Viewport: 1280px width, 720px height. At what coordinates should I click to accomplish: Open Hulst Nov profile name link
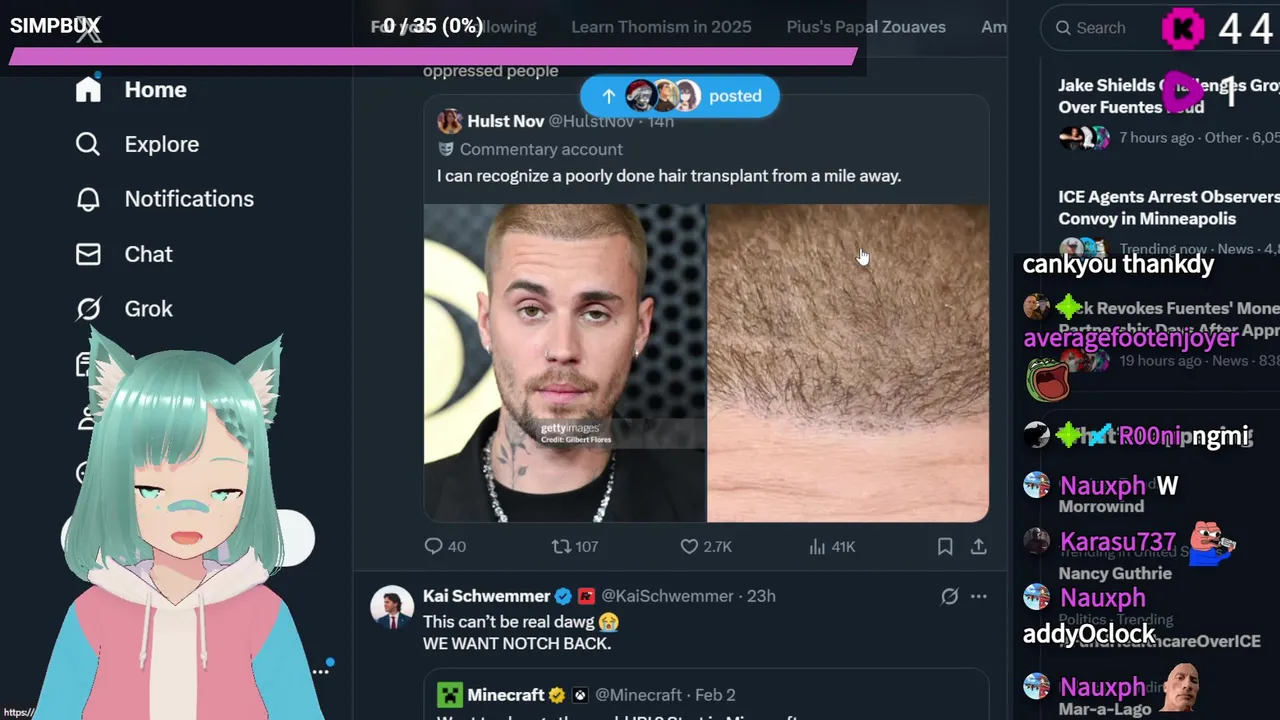pyautogui.click(x=505, y=121)
